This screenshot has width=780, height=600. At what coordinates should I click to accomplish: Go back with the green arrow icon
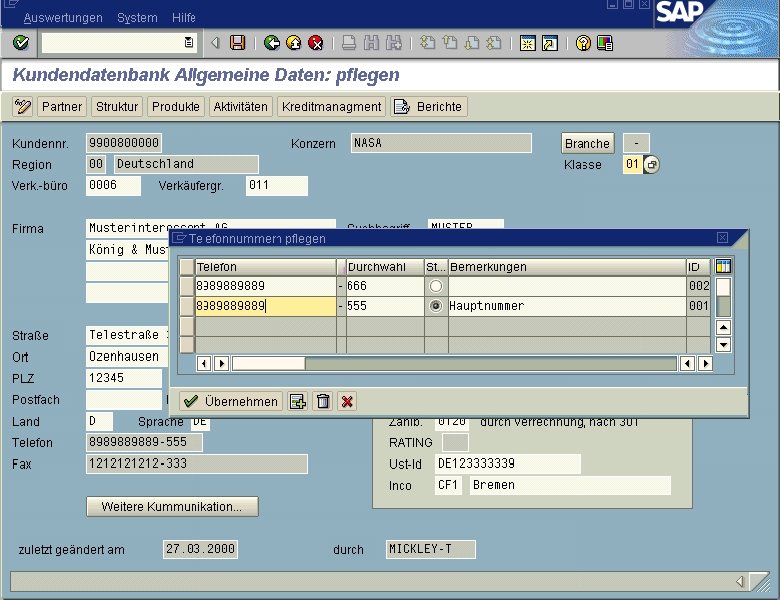click(x=272, y=43)
